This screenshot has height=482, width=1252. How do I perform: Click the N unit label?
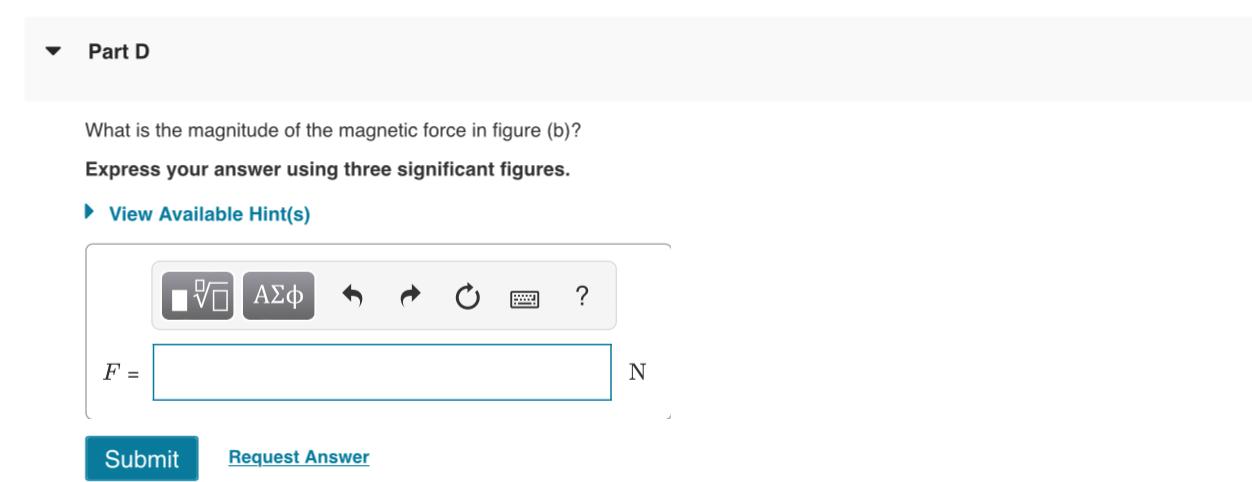(637, 373)
